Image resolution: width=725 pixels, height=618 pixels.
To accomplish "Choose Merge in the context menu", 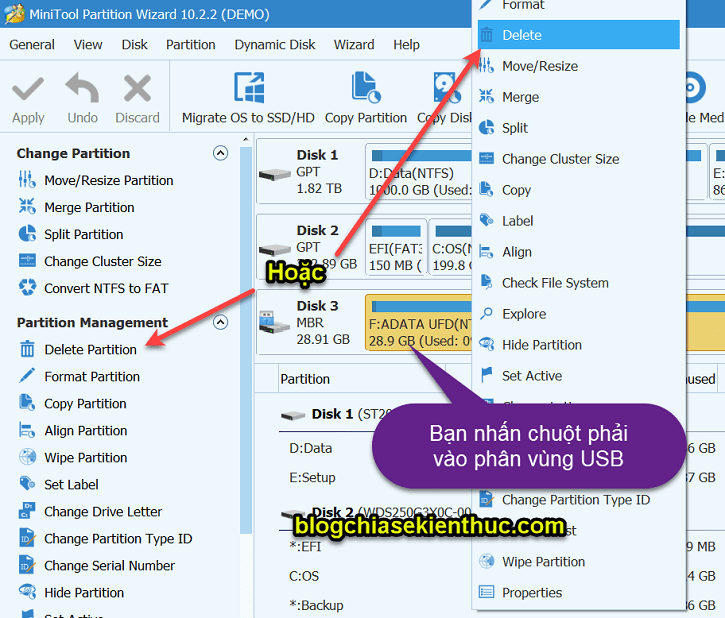I will tap(579, 97).
